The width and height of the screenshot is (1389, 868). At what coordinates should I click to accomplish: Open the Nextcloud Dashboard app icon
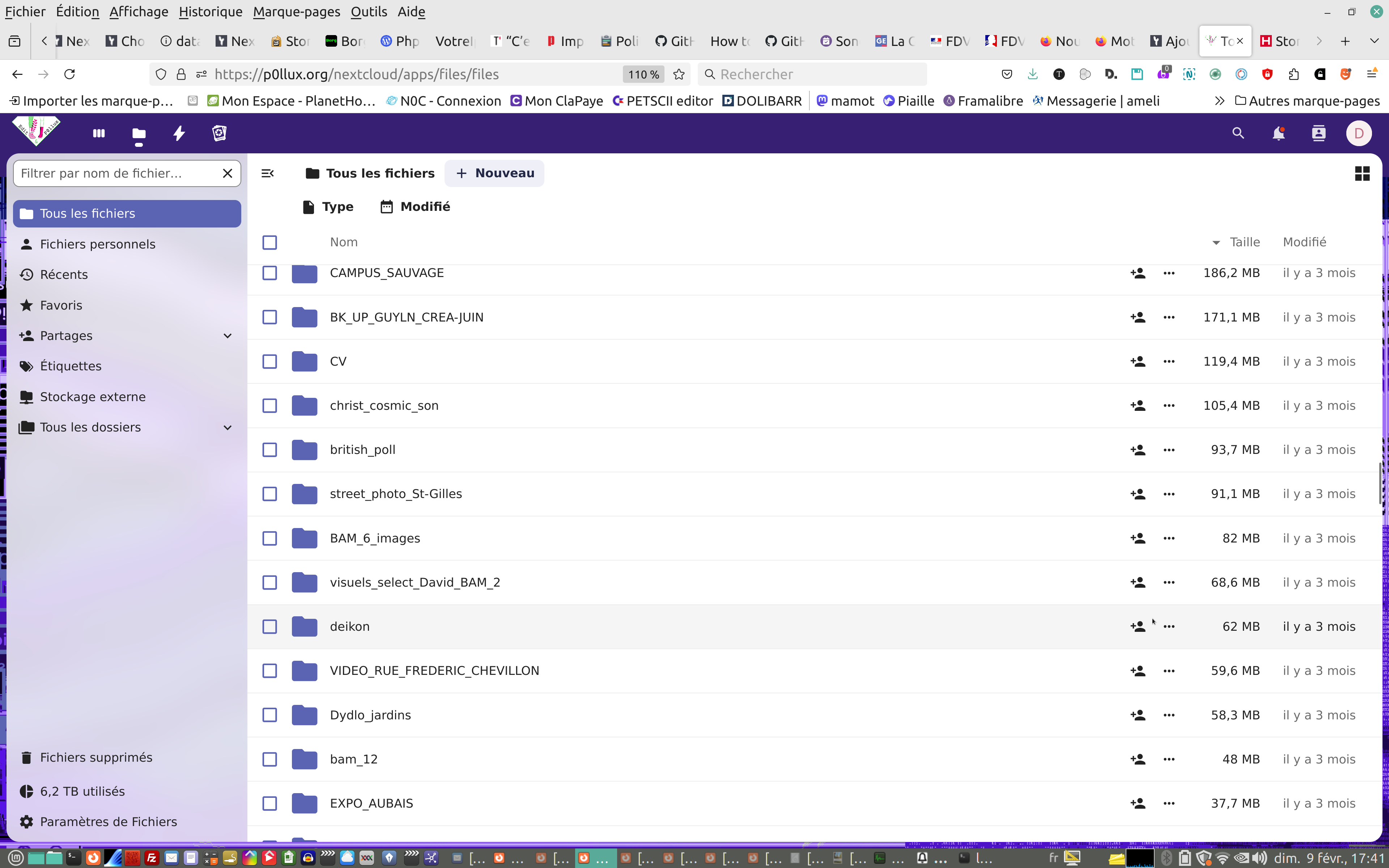coord(99,133)
